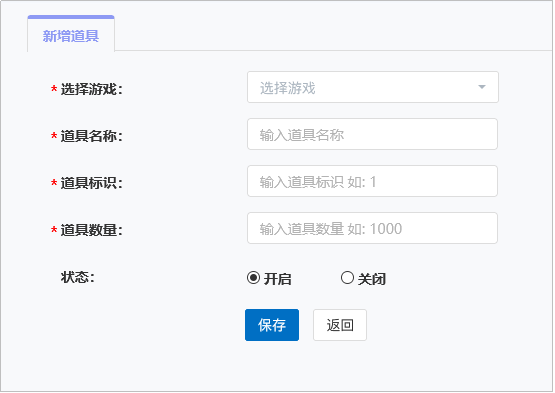Viewport: 555px width, 393px height.
Task: Select the 关闭 radio button
Action: tap(347, 278)
